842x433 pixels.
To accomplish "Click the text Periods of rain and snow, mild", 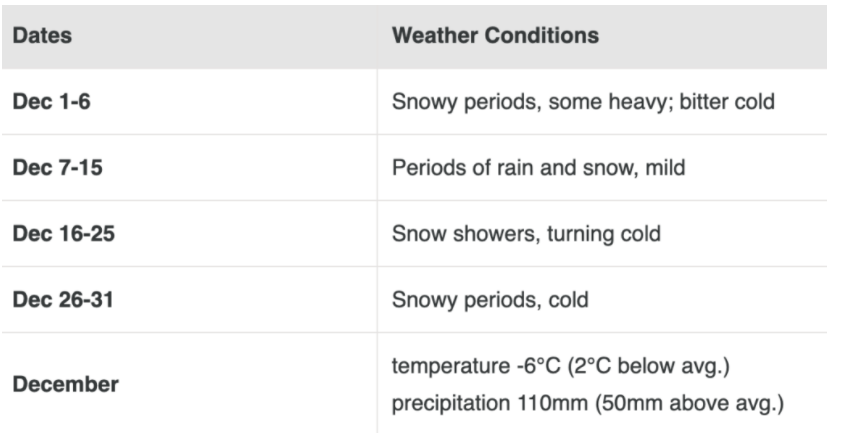I will pos(539,168).
